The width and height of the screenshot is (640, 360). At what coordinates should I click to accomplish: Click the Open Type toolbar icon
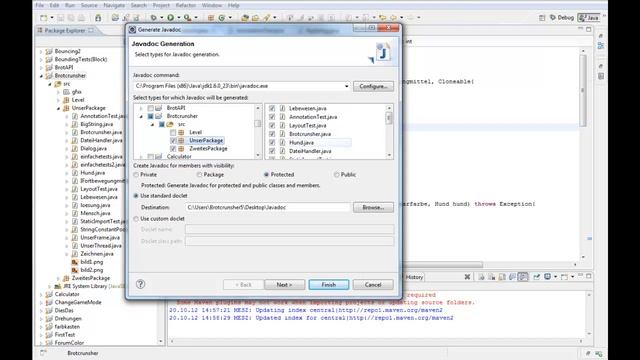coord(245,18)
